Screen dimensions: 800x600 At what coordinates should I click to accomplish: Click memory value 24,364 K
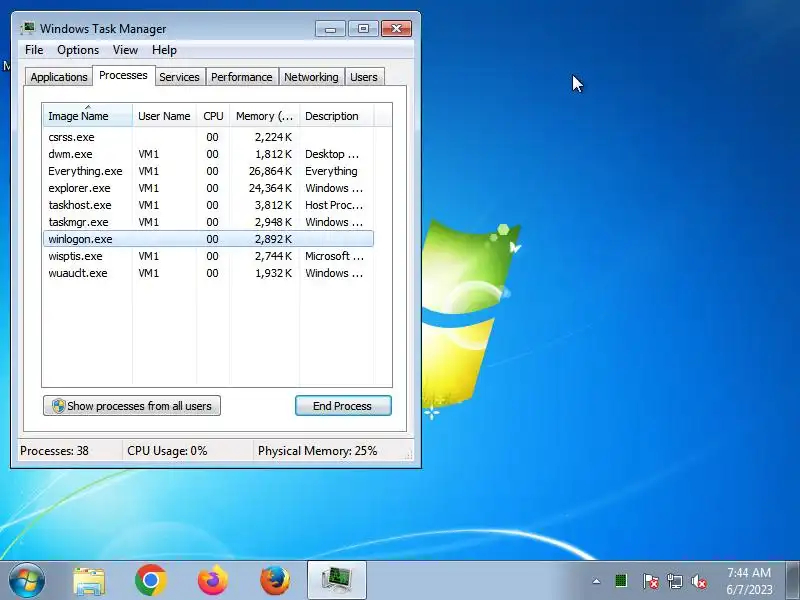(x=270, y=188)
